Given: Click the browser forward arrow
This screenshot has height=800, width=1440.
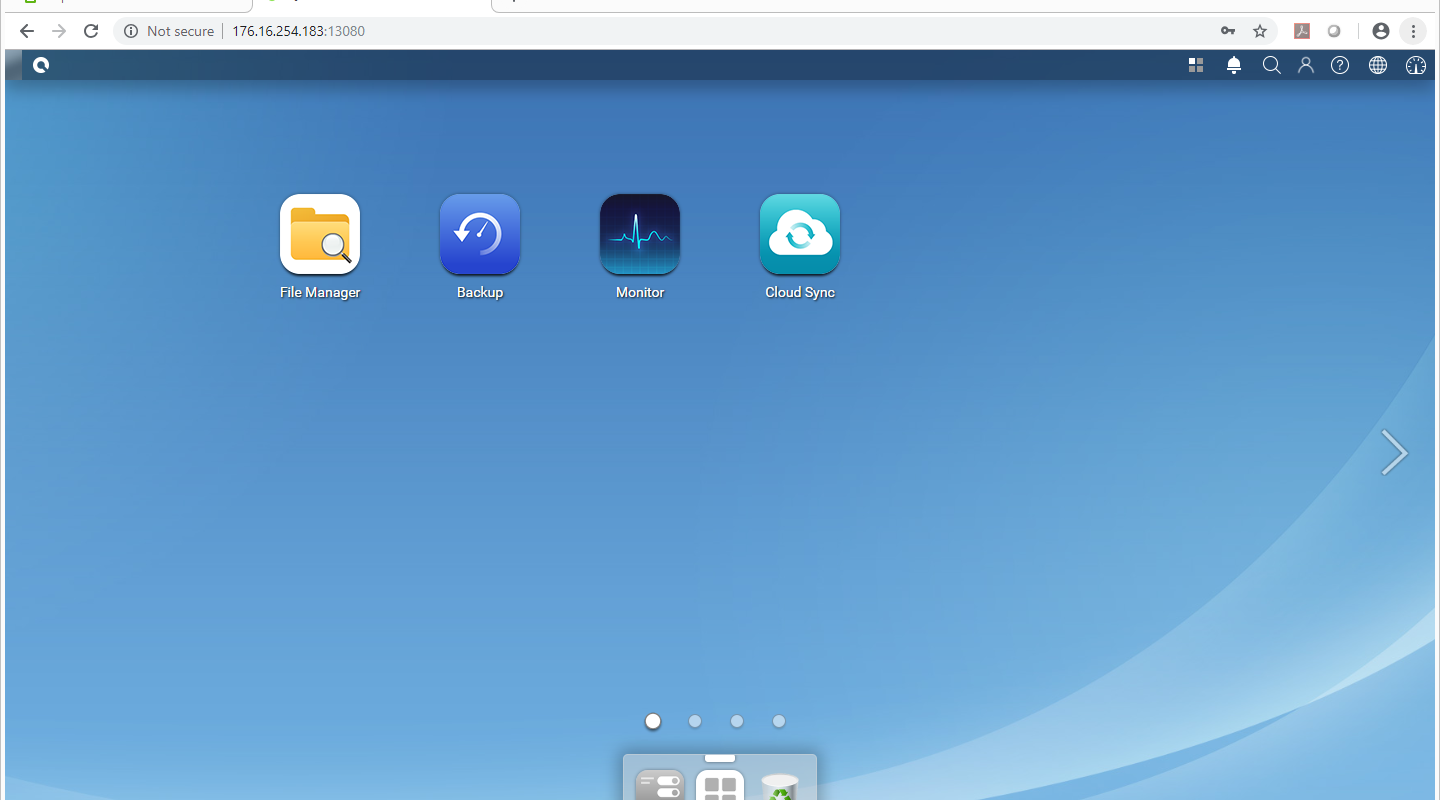Looking at the screenshot, I should (59, 31).
